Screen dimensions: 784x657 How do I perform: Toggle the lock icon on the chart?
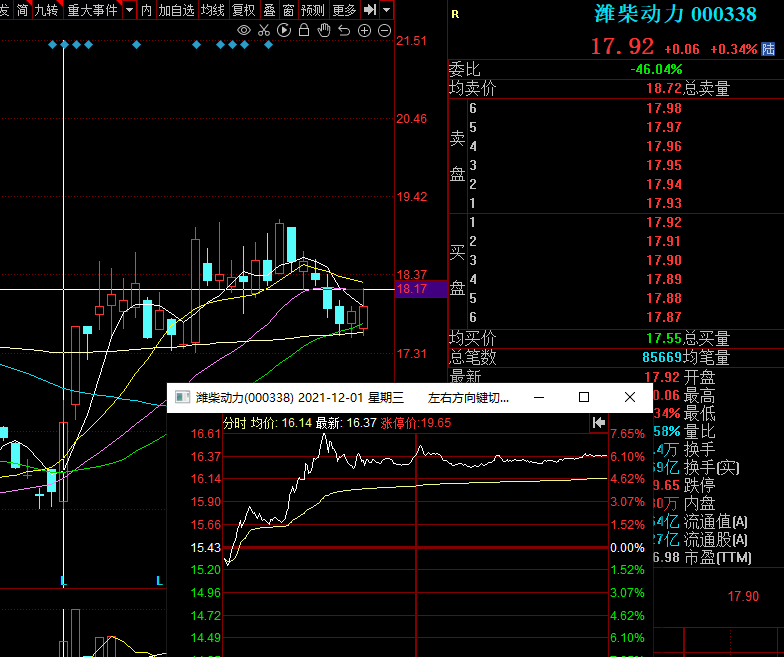click(304, 30)
